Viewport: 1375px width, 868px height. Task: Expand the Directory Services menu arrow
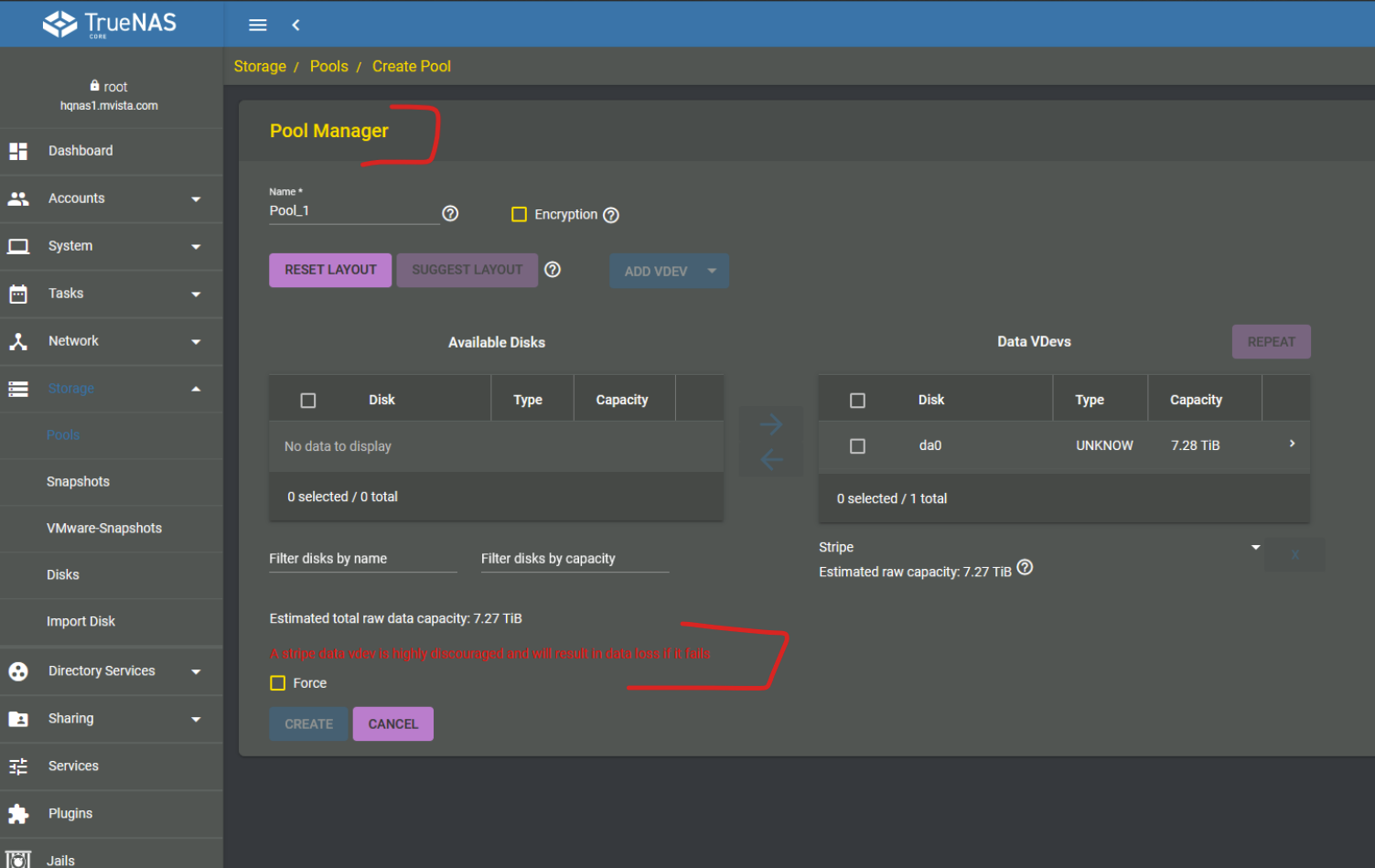pos(196,672)
